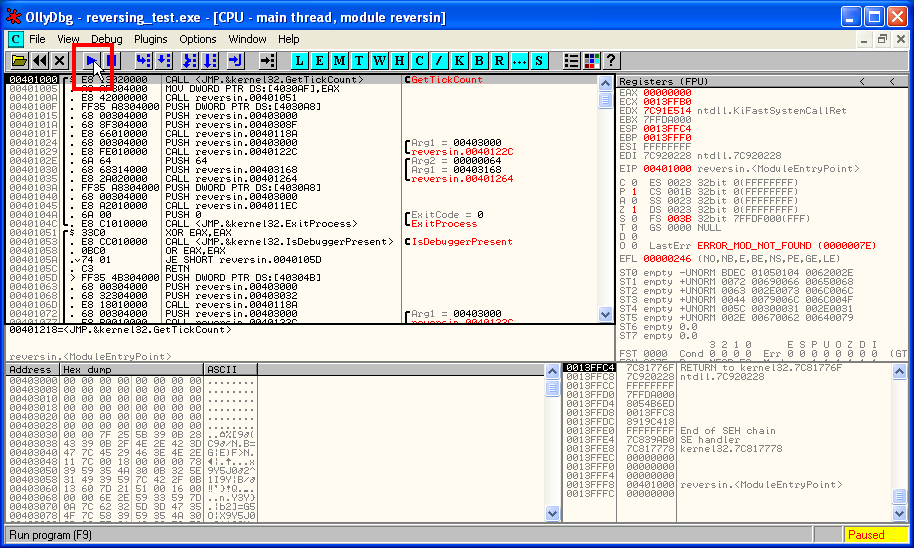Pause the debugged program
The image size is (914, 548).
click(x=112, y=61)
